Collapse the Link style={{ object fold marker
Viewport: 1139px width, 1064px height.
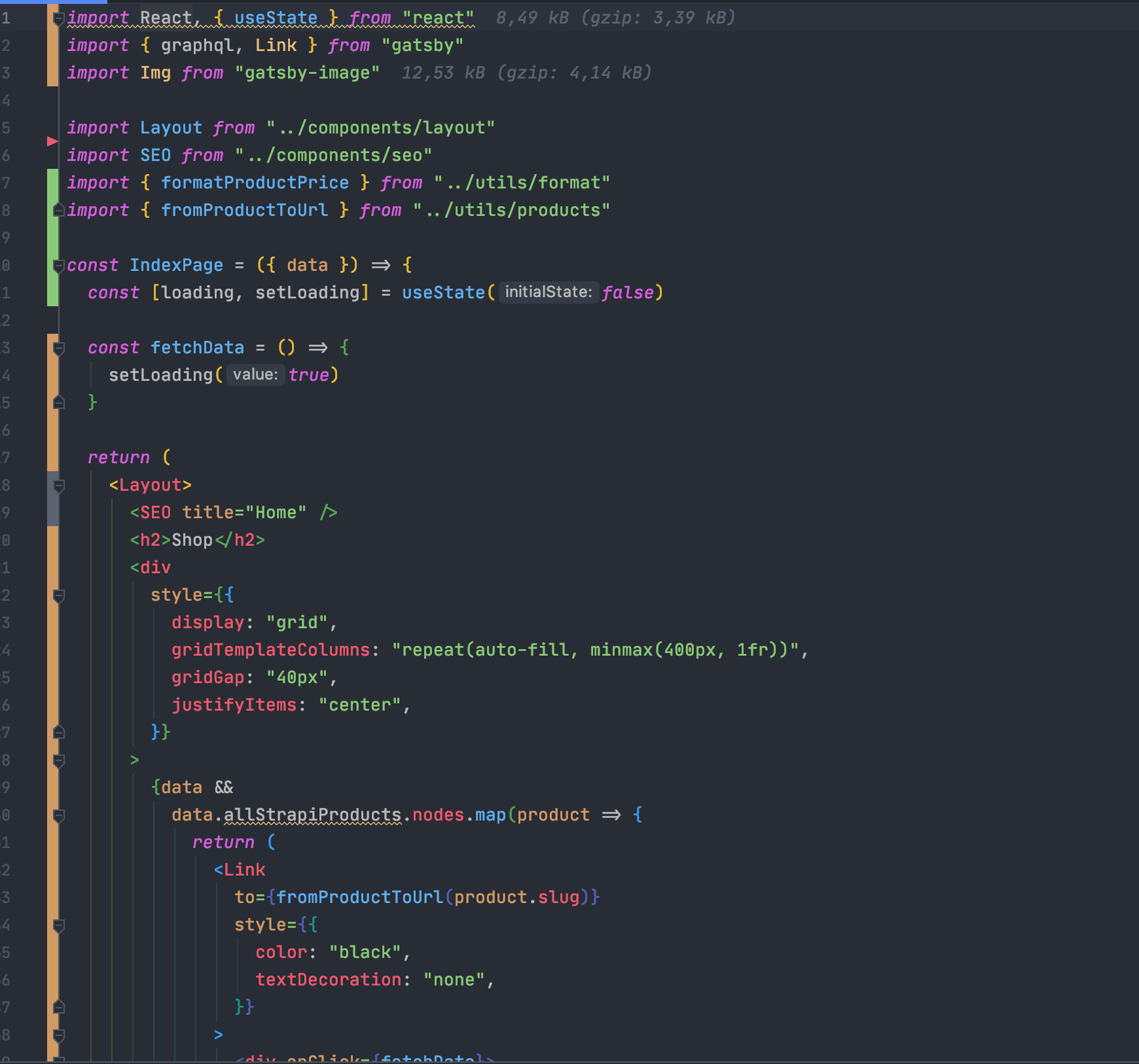coord(58,925)
